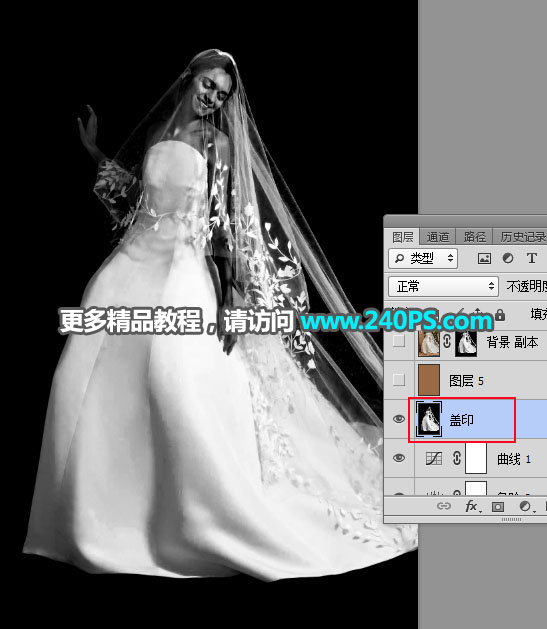Image resolution: width=547 pixels, height=629 pixels.
Task: Click the Curves adjustment icon on 曲线 1
Action: tap(434, 458)
